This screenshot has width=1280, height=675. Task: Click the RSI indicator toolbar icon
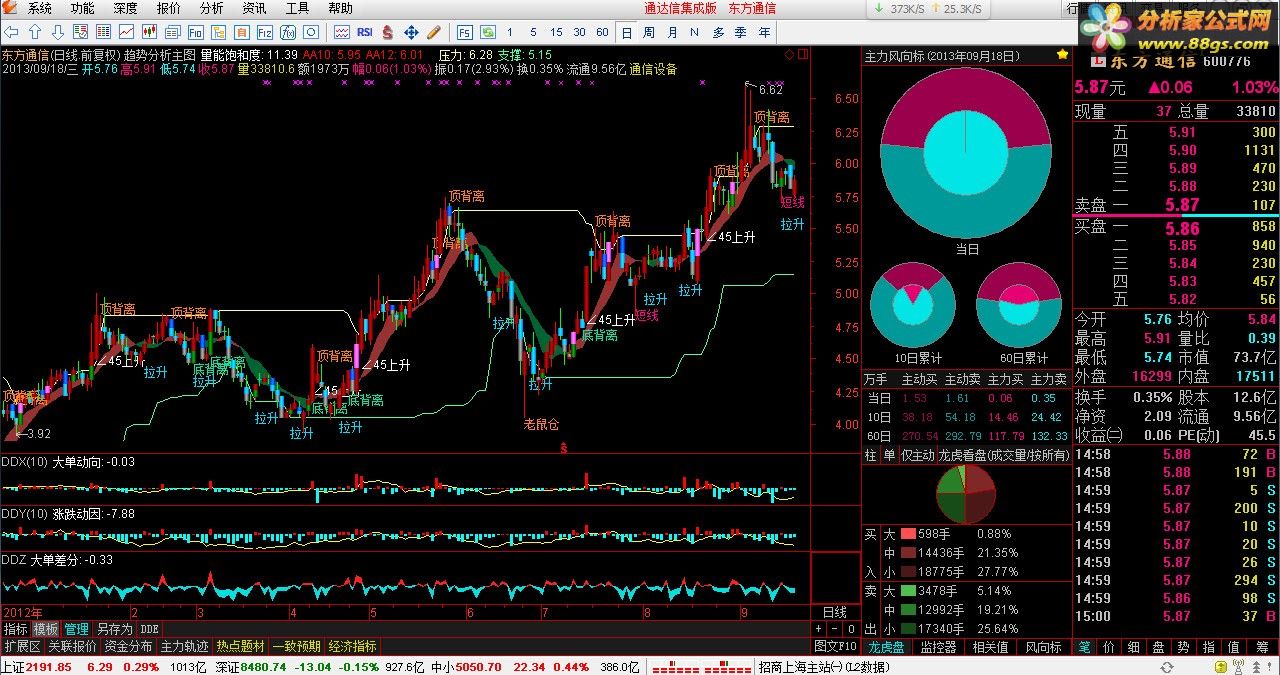[x=365, y=32]
